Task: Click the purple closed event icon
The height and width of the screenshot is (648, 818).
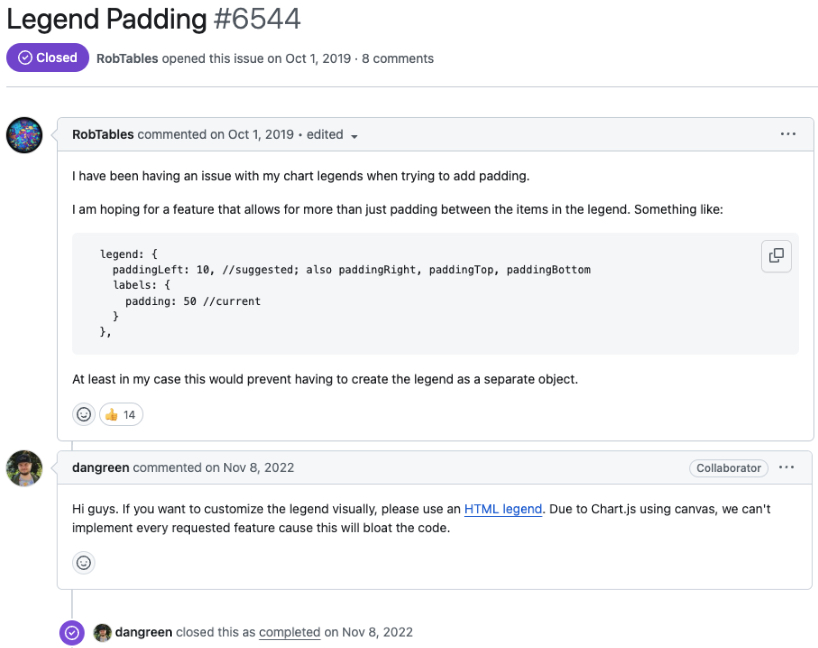Action: [x=72, y=633]
